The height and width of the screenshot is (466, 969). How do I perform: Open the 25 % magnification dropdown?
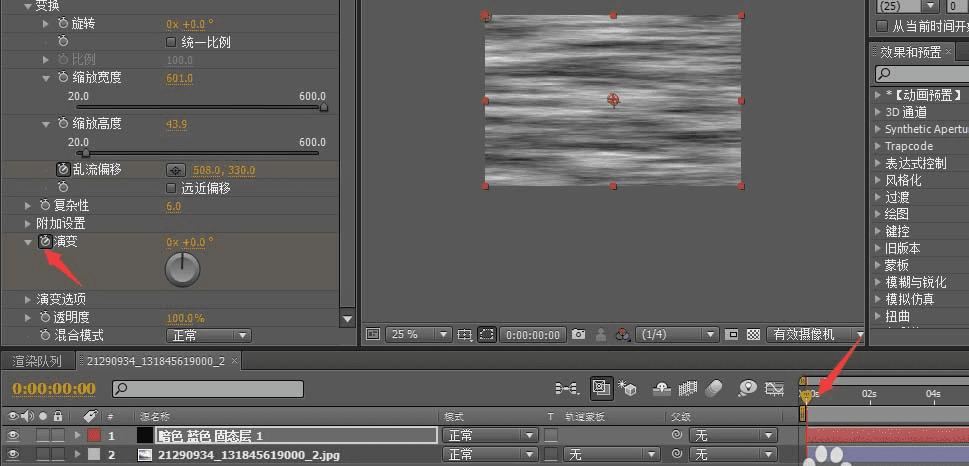coord(419,334)
